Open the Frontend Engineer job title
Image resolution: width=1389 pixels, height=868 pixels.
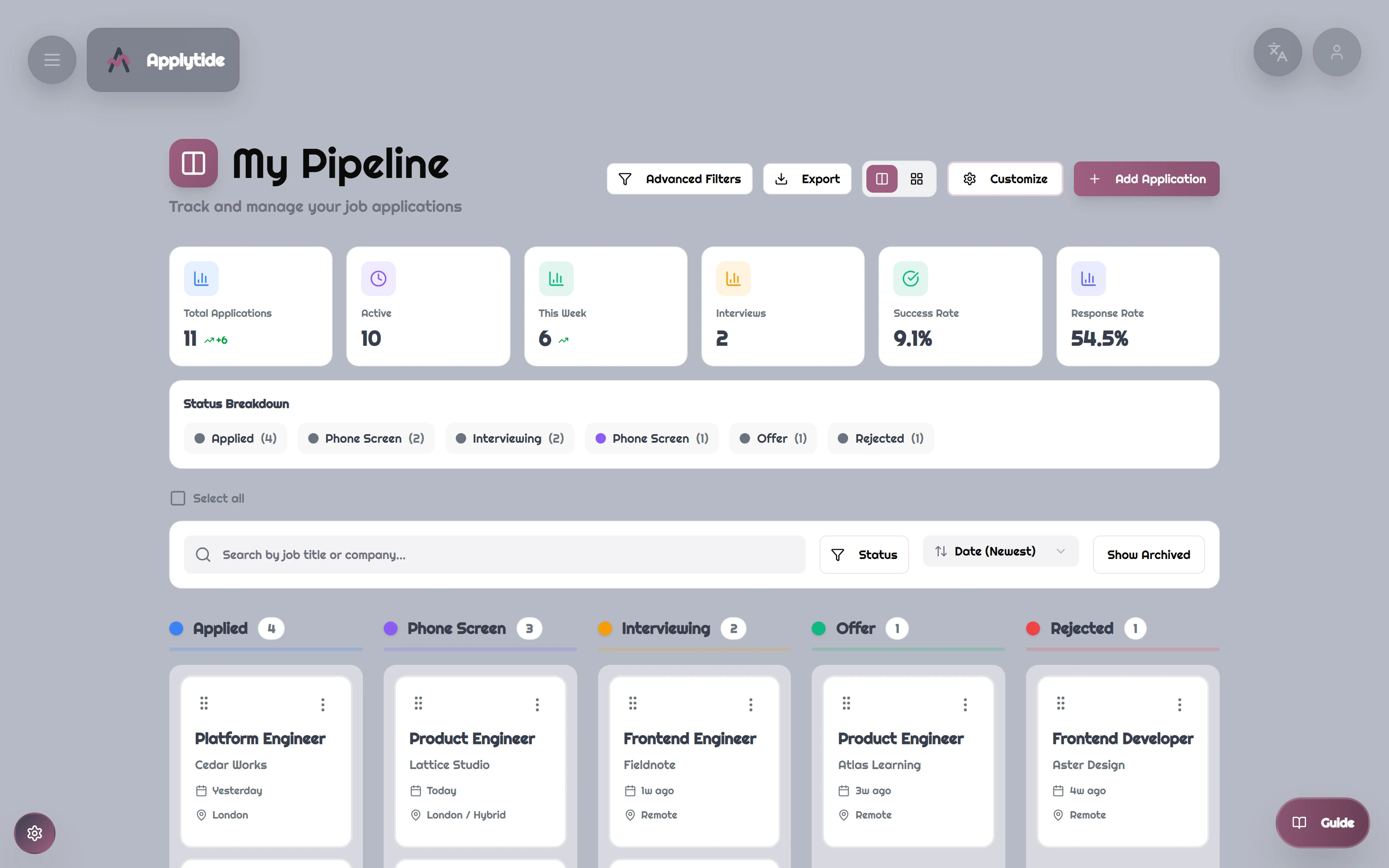[x=689, y=739]
